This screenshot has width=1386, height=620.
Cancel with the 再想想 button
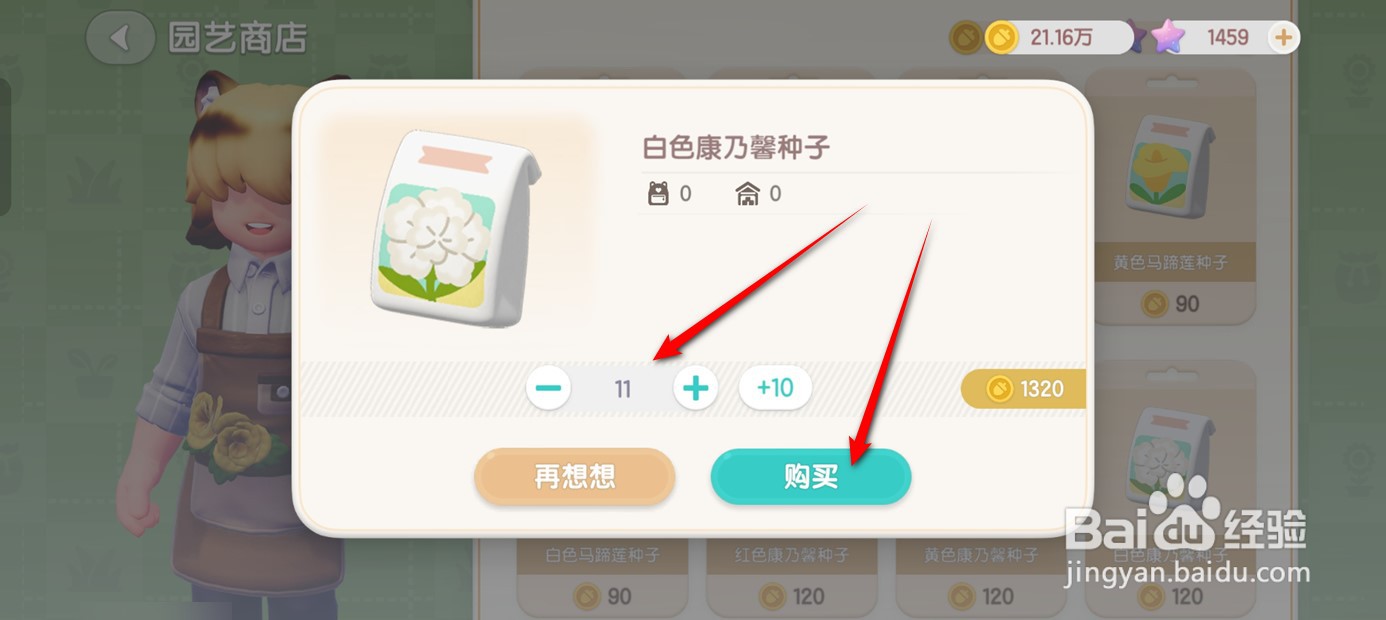pos(575,477)
